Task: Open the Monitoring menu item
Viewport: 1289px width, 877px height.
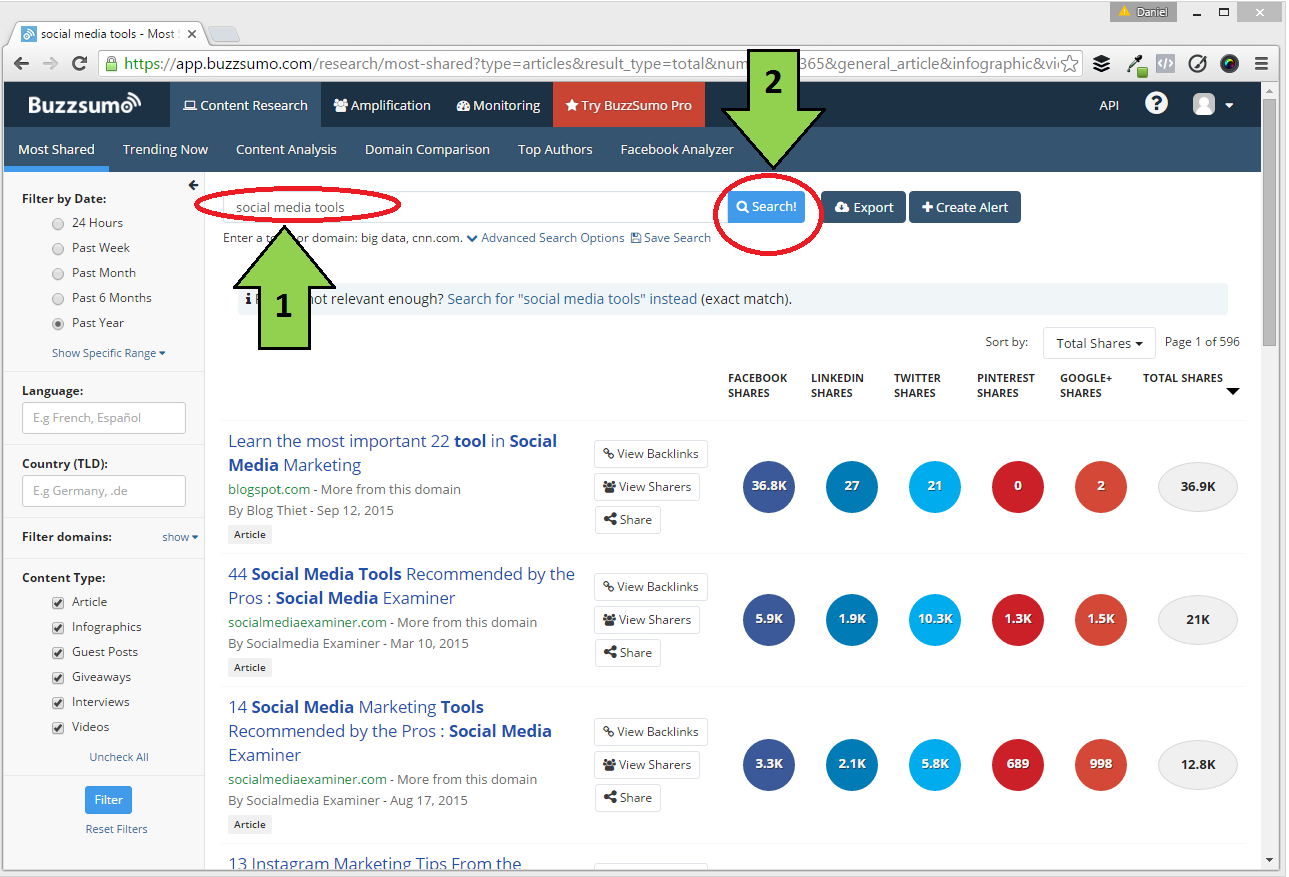Action: (x=498, y=105)
